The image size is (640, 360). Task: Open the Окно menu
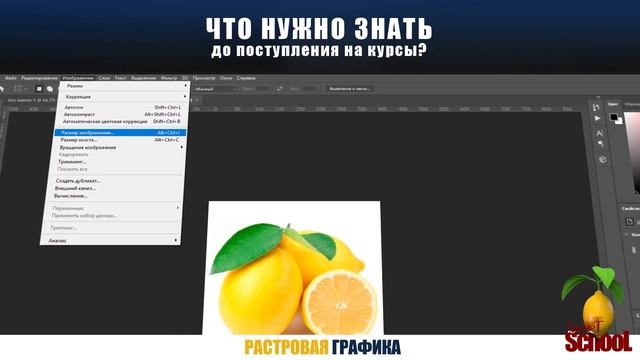(x=226, y=78)
